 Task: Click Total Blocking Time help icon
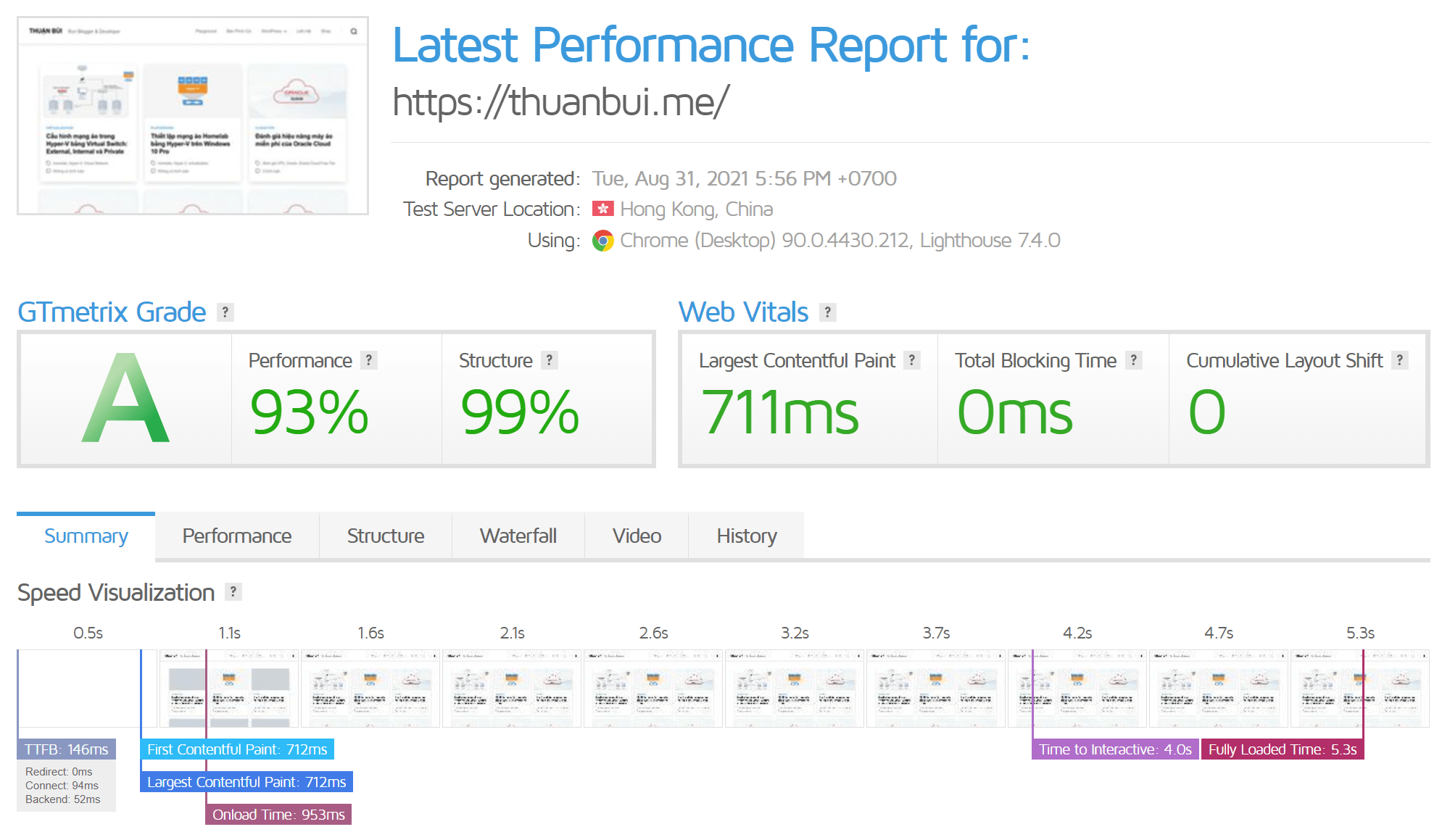click(x=1133, y=360)
